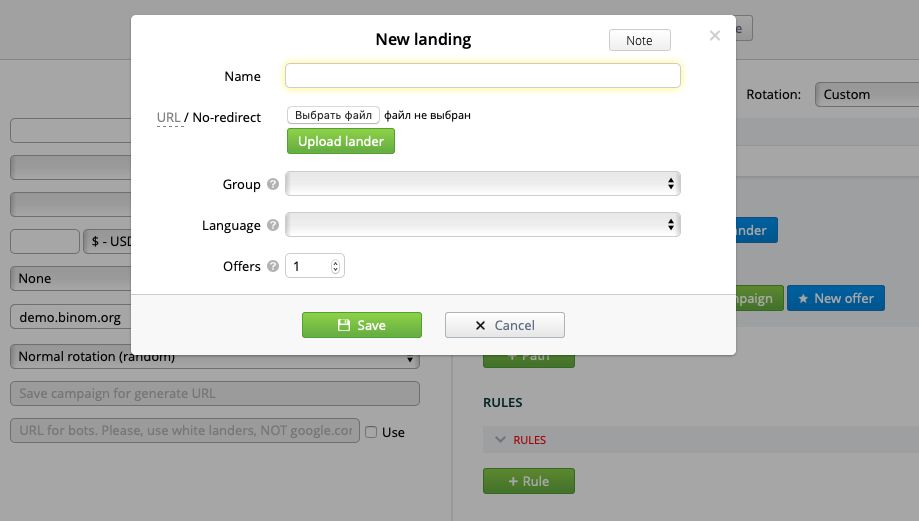Click the star icon on New offer
The image size is (919, 521).
pos(801,298)
